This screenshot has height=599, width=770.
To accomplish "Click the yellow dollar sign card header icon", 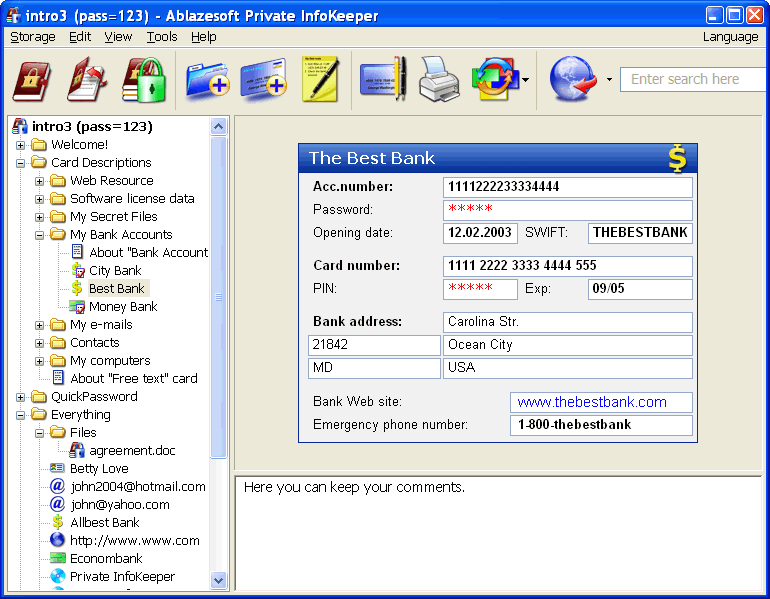I will 677,158.
